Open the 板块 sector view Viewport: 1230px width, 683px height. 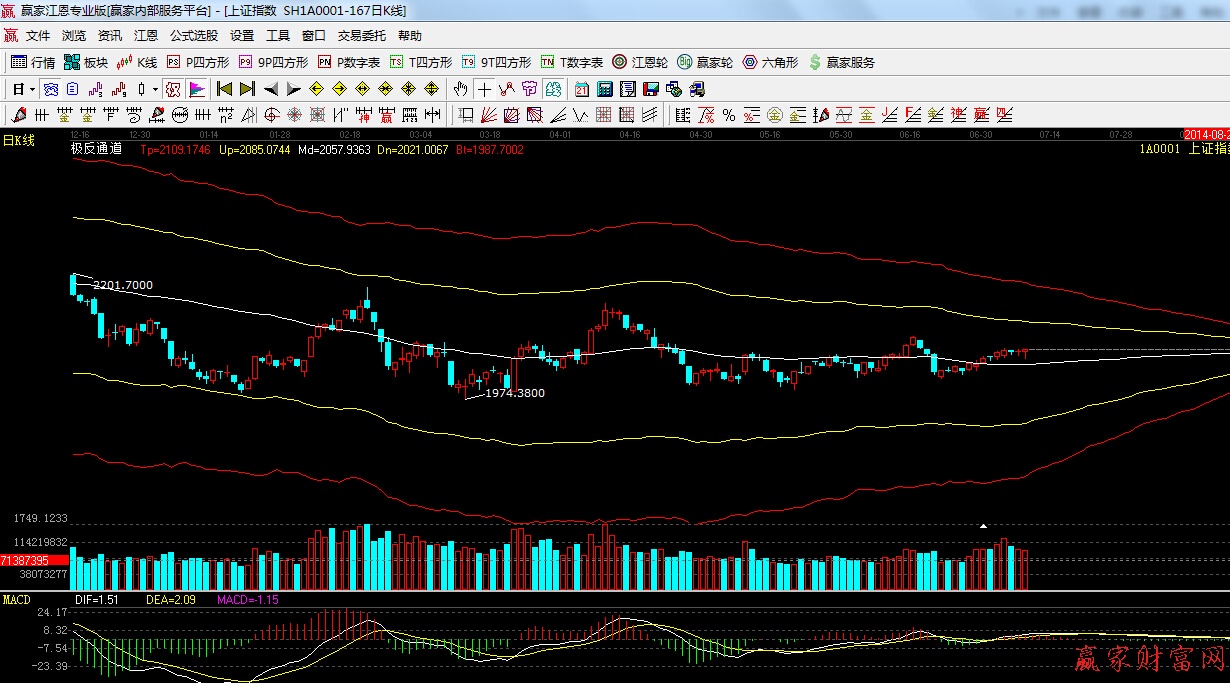coord(86,62)
